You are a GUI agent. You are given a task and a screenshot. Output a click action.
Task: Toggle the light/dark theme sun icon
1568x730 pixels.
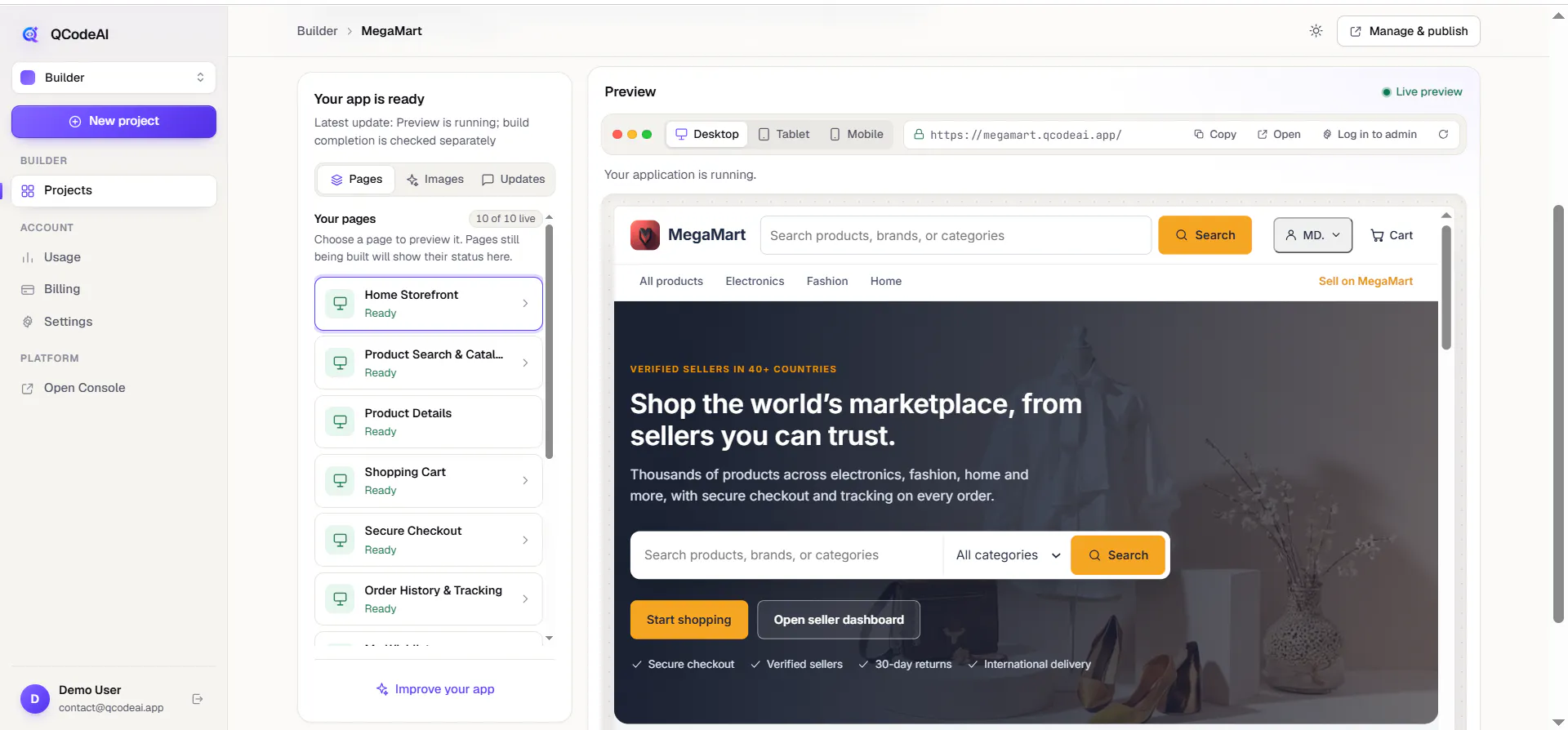coord(1316,31)
